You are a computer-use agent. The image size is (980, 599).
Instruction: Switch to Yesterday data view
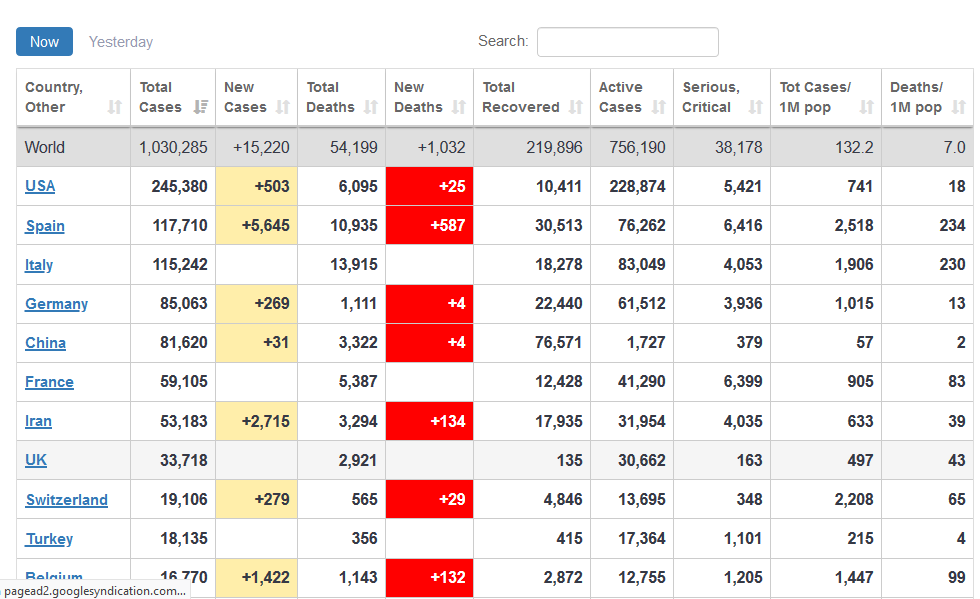coord(121,42)
